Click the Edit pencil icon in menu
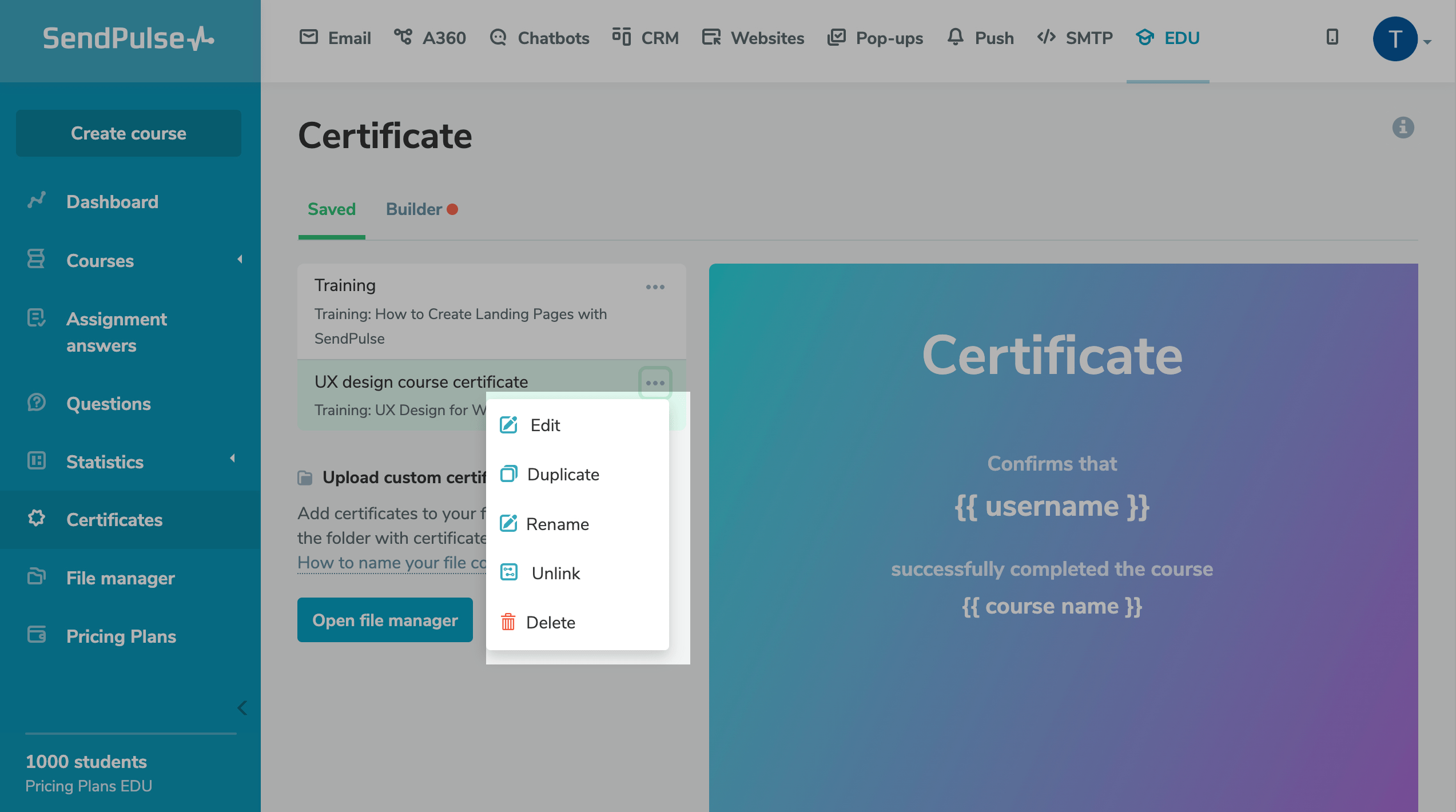The height and width of the screenshot is (812, 1456). [508, 425]
